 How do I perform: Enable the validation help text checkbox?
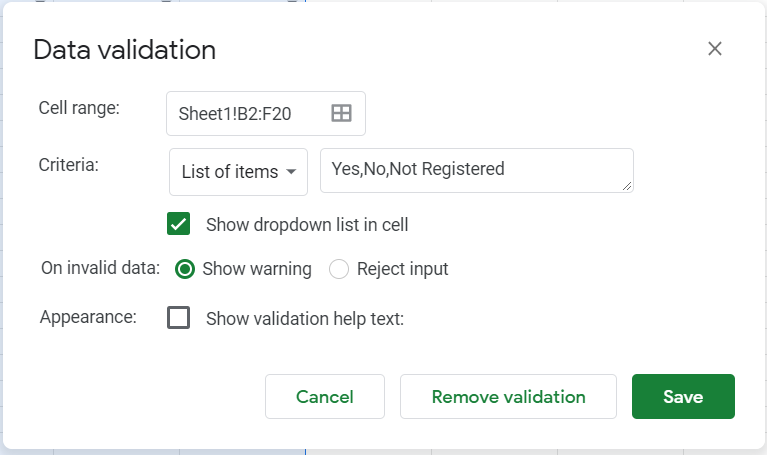pyautogui.click(x=179, y=318)
